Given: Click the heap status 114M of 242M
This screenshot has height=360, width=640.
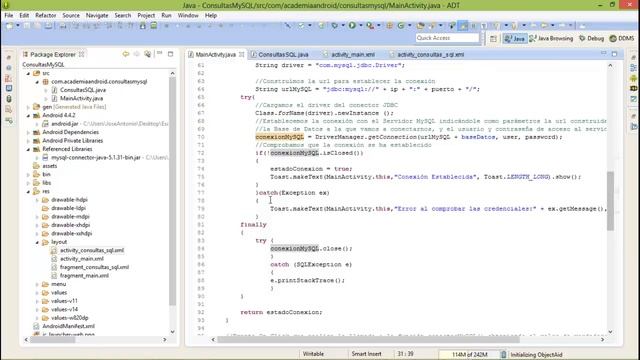Looking at the screenshot, I should 469,355.
